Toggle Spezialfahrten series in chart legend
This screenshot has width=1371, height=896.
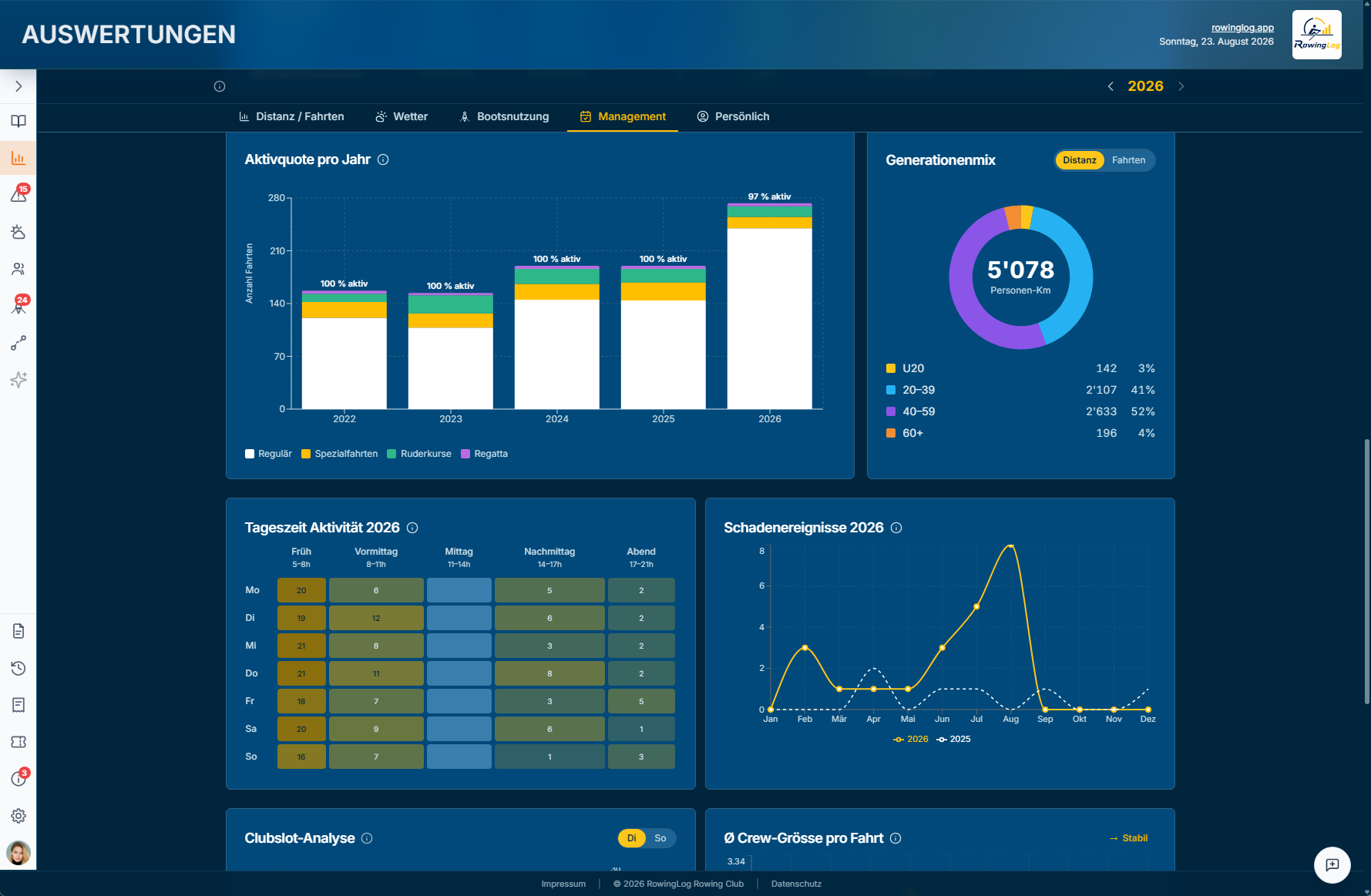pos(339,454)
